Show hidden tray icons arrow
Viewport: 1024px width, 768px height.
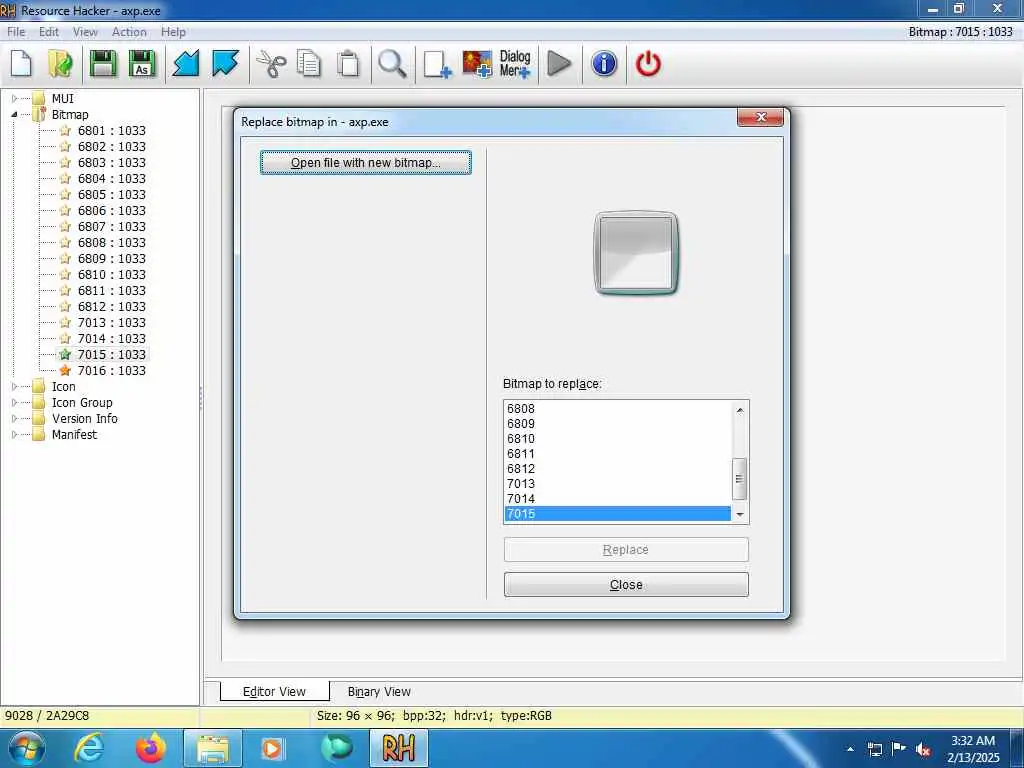[x=850, y=749]
